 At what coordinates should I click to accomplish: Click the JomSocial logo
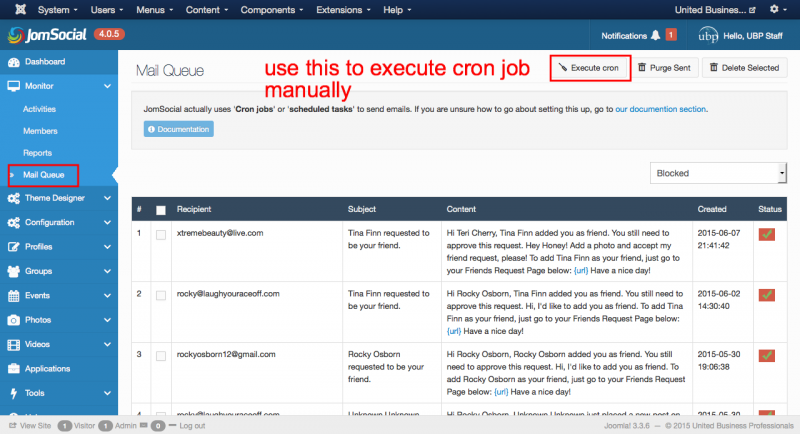click(47, 35)
